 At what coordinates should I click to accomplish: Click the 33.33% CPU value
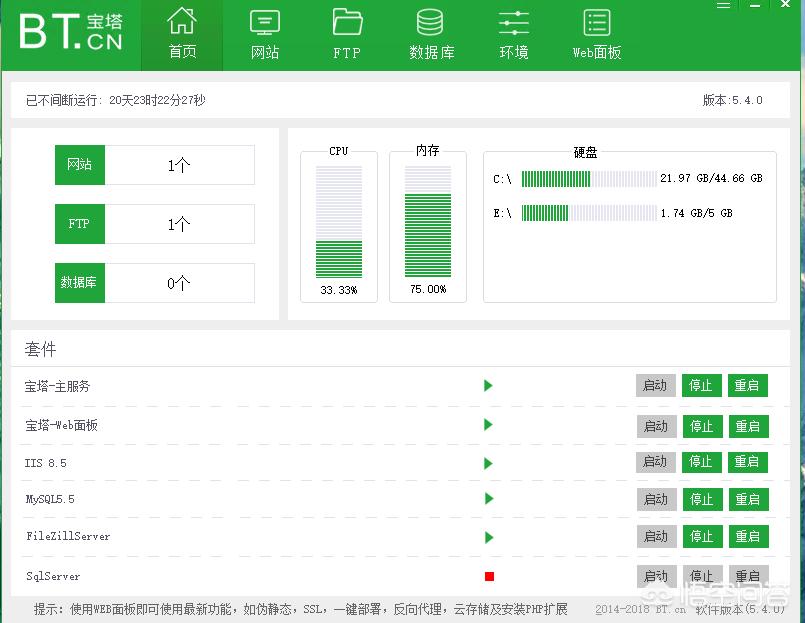click(339, 290)
